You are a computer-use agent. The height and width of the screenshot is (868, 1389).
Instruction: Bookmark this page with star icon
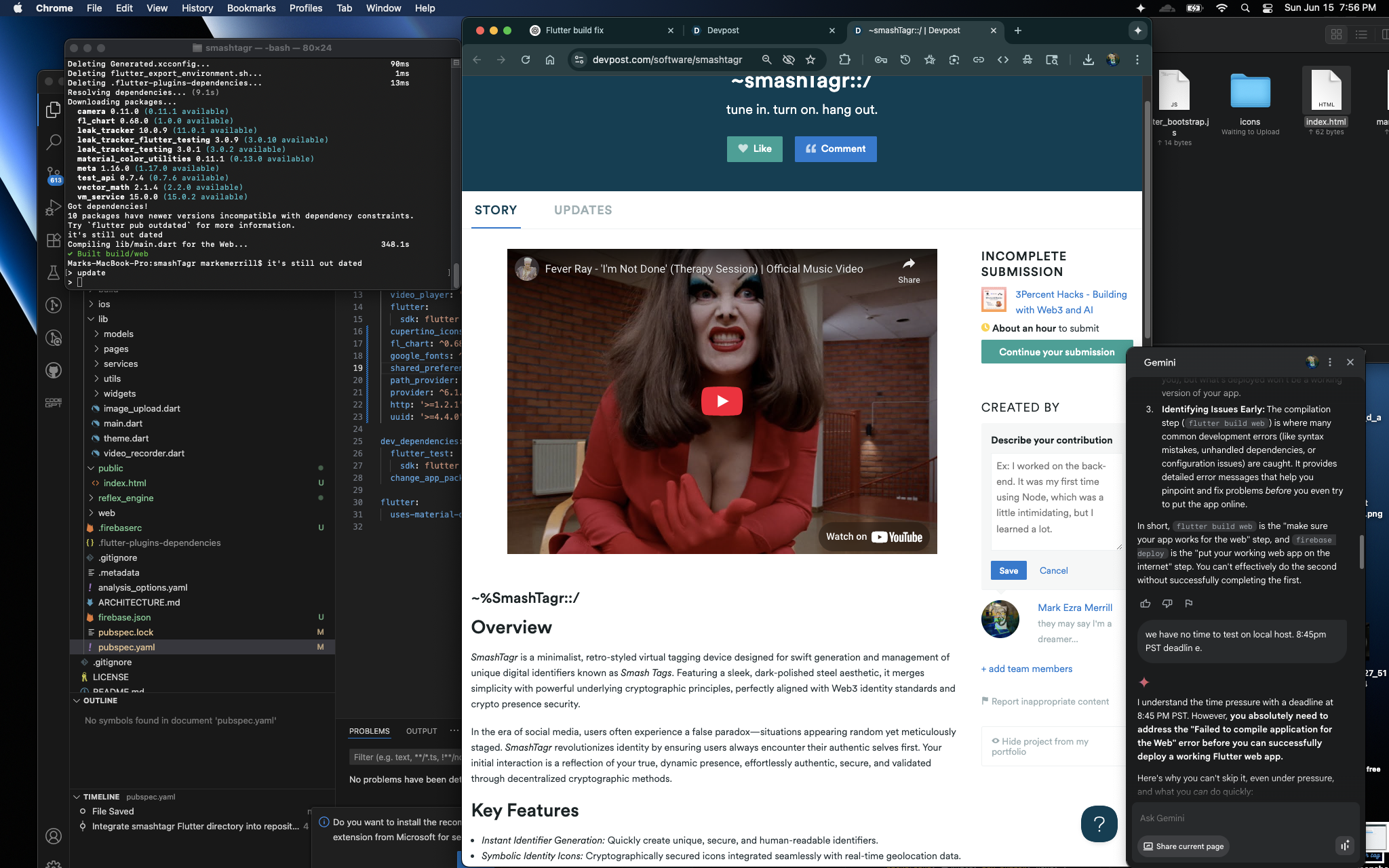pyautogui.click(x=810, y=60)
